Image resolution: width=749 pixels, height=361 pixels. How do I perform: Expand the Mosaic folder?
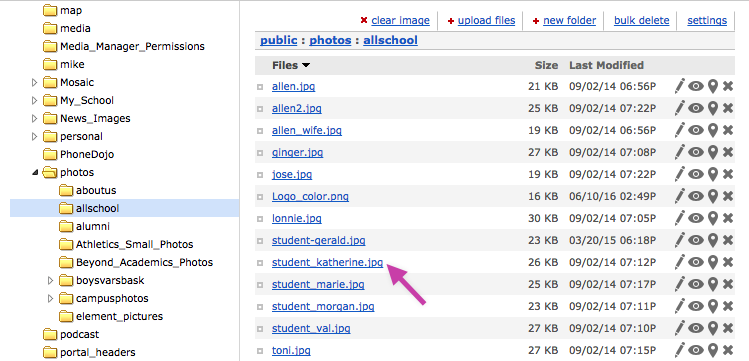(34, 82)
